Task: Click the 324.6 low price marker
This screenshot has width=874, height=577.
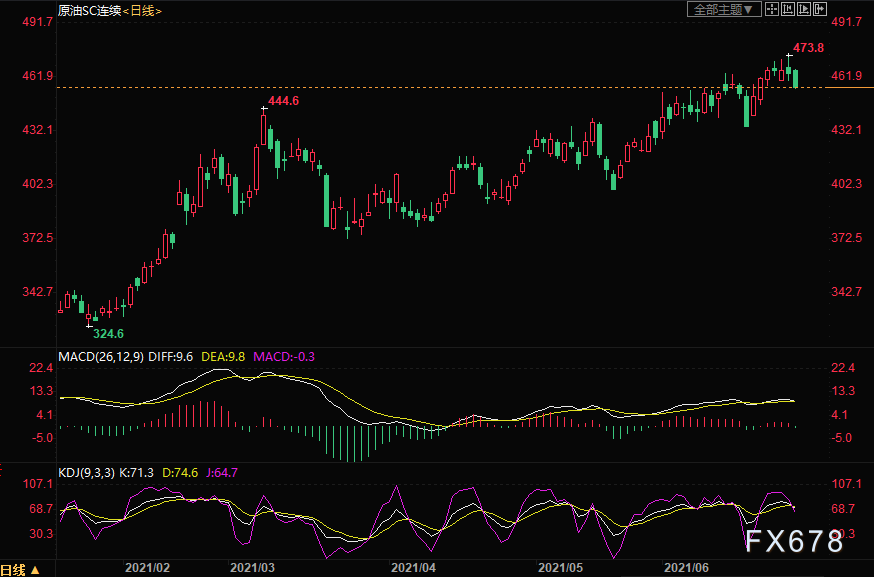Action: [108, 333]
